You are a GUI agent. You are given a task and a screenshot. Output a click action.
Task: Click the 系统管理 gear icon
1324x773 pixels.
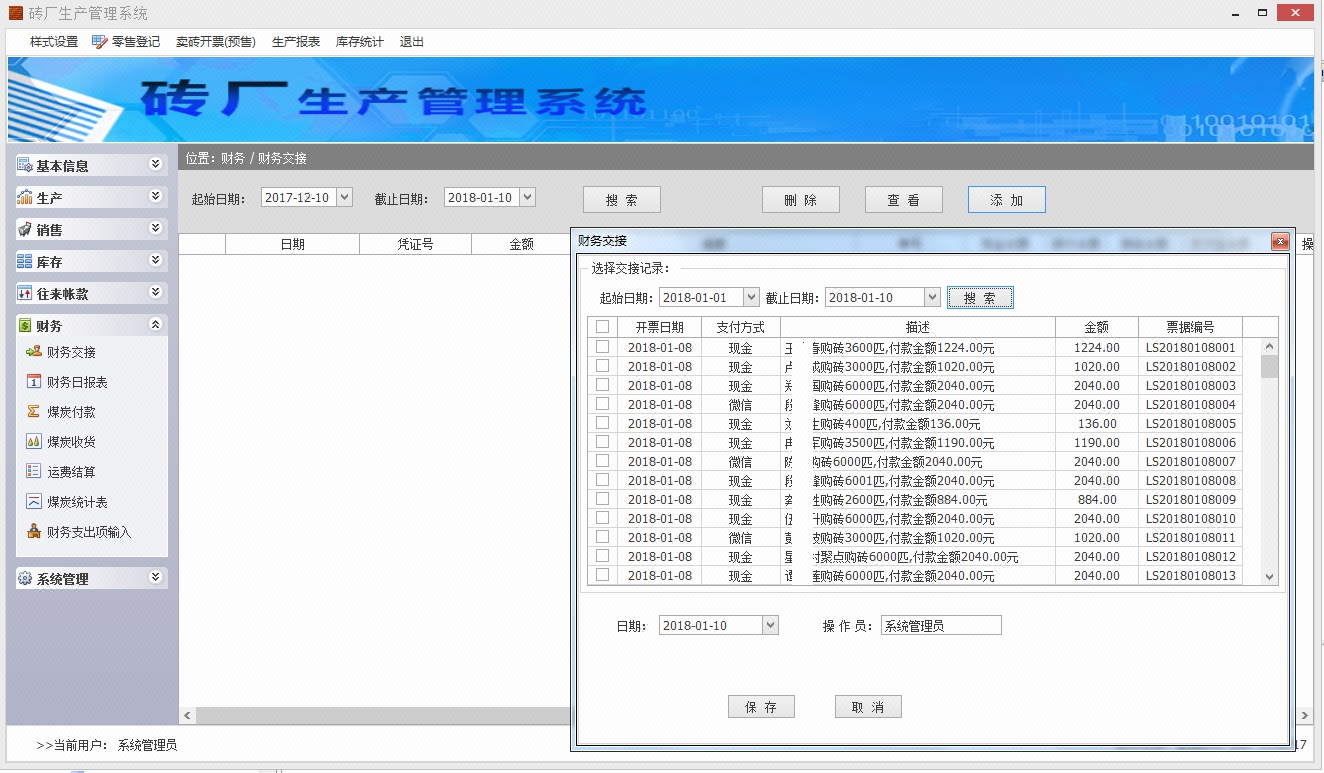[25, 577]
